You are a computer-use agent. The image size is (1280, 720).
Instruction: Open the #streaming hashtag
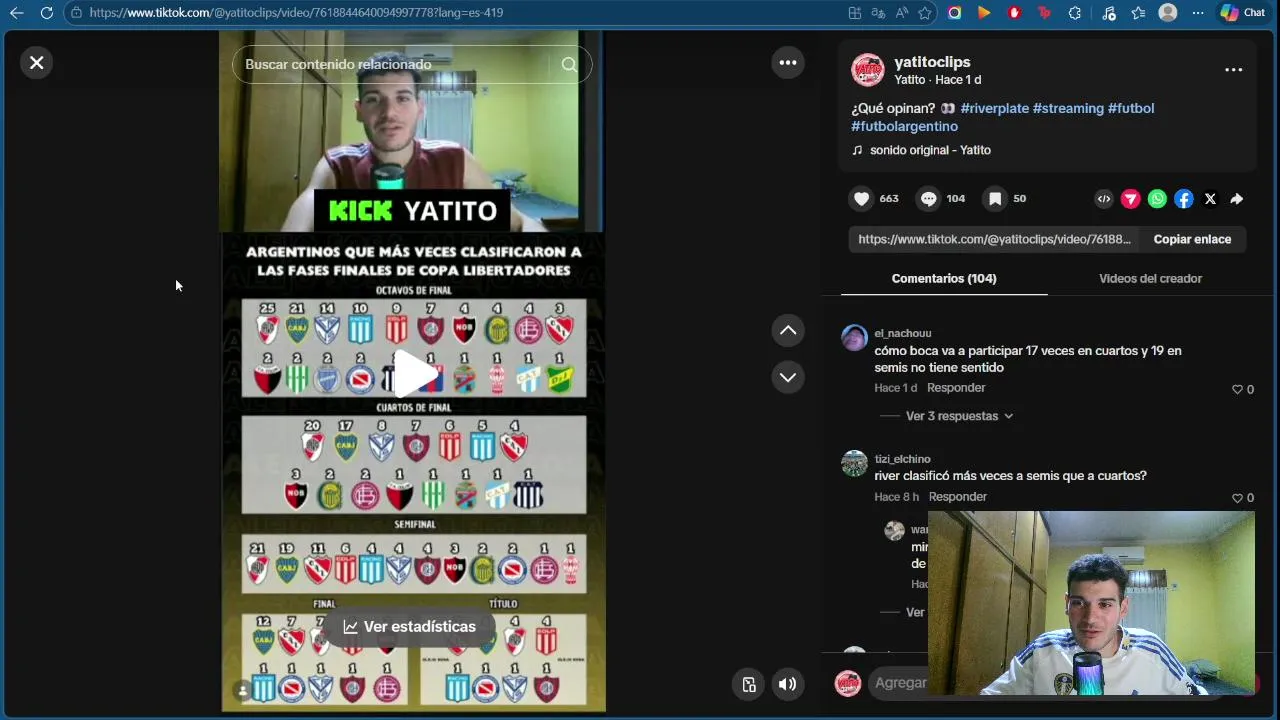[x=1068, y=108]
